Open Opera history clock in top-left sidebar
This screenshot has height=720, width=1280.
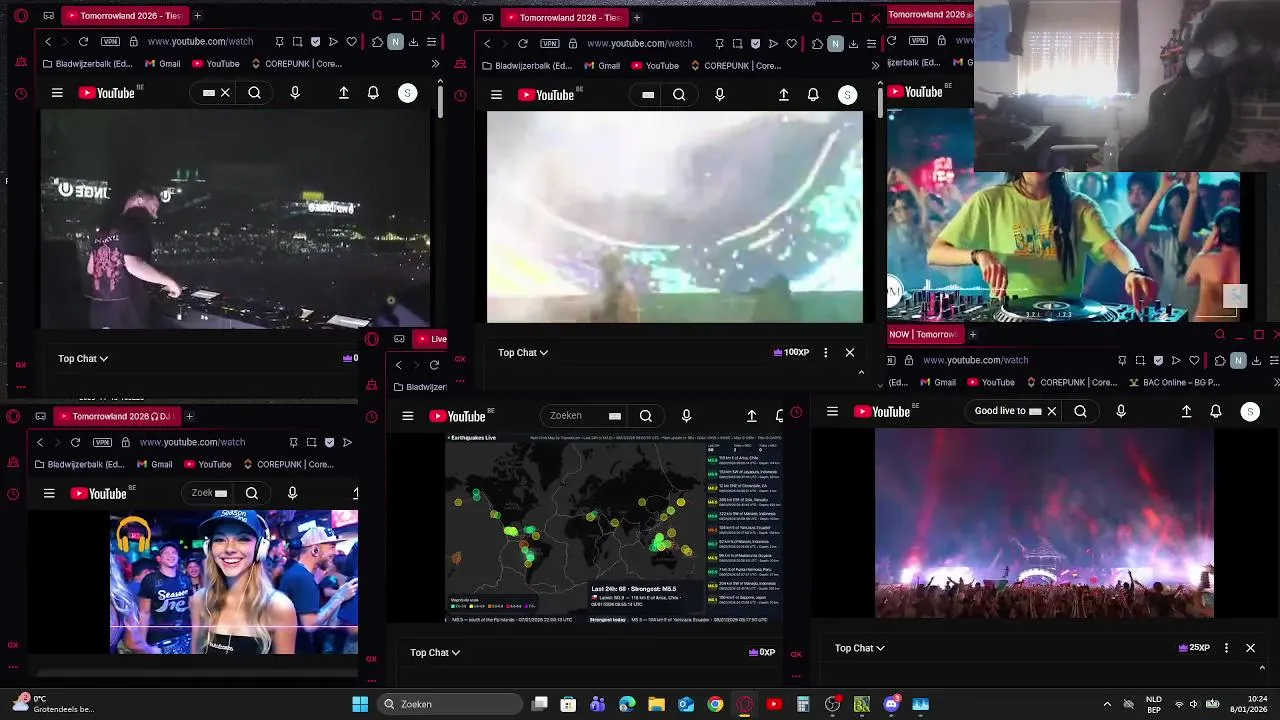tap(21, 94)
